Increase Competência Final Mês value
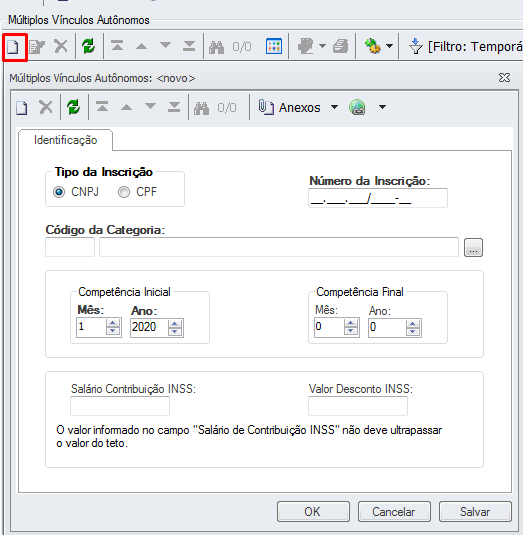The height and width of the screenshot is (535, 523). [351, 323]
